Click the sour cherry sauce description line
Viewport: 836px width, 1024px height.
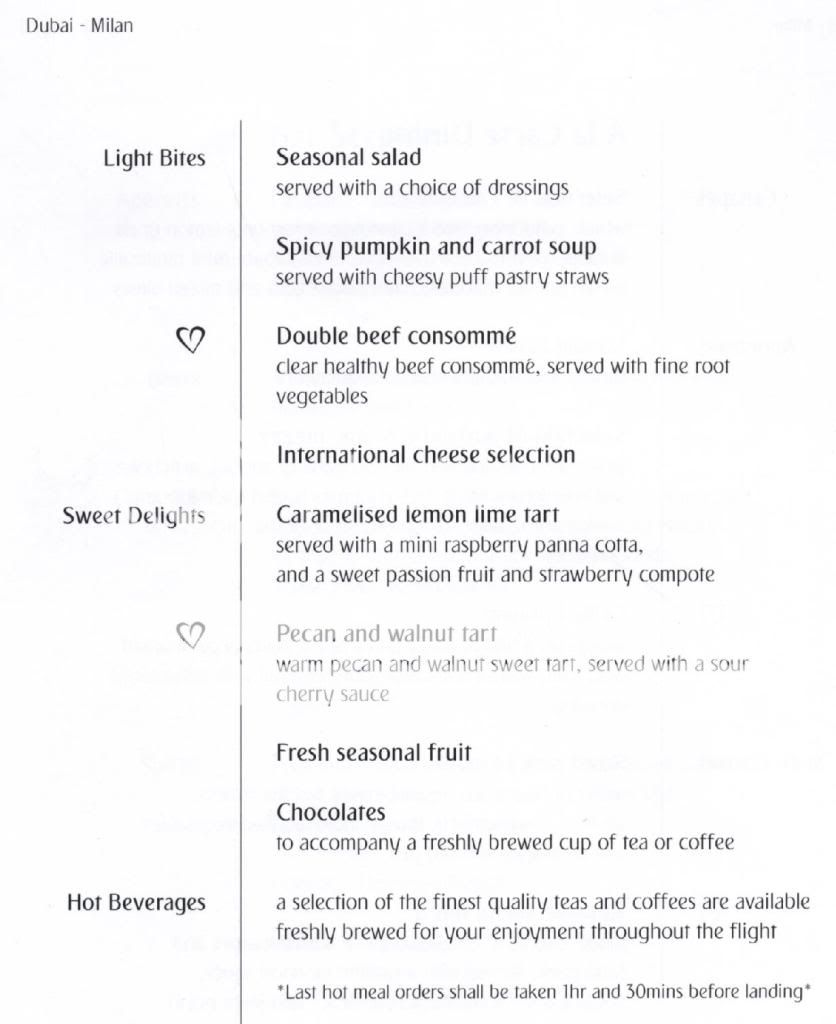[512, 664]
